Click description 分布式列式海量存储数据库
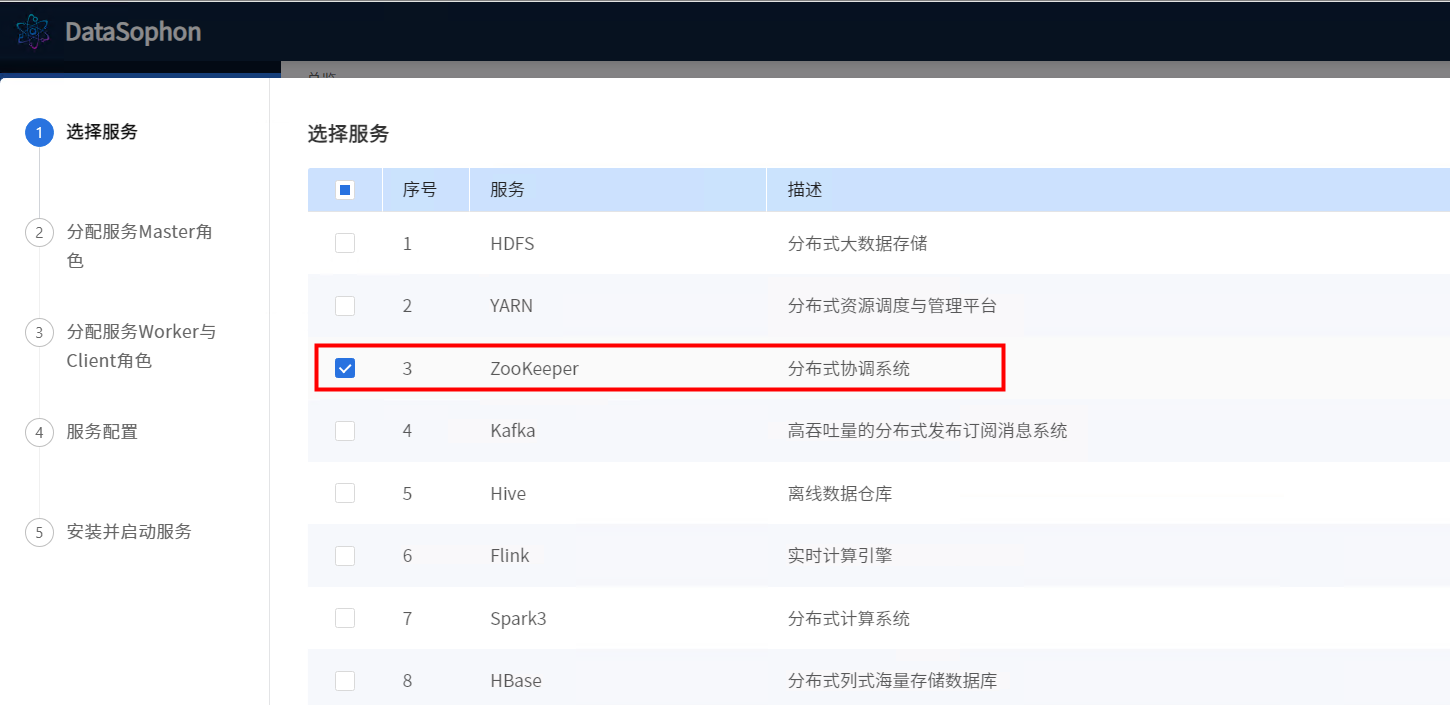This screenshot has width=1450, height=705. (892, 680)
